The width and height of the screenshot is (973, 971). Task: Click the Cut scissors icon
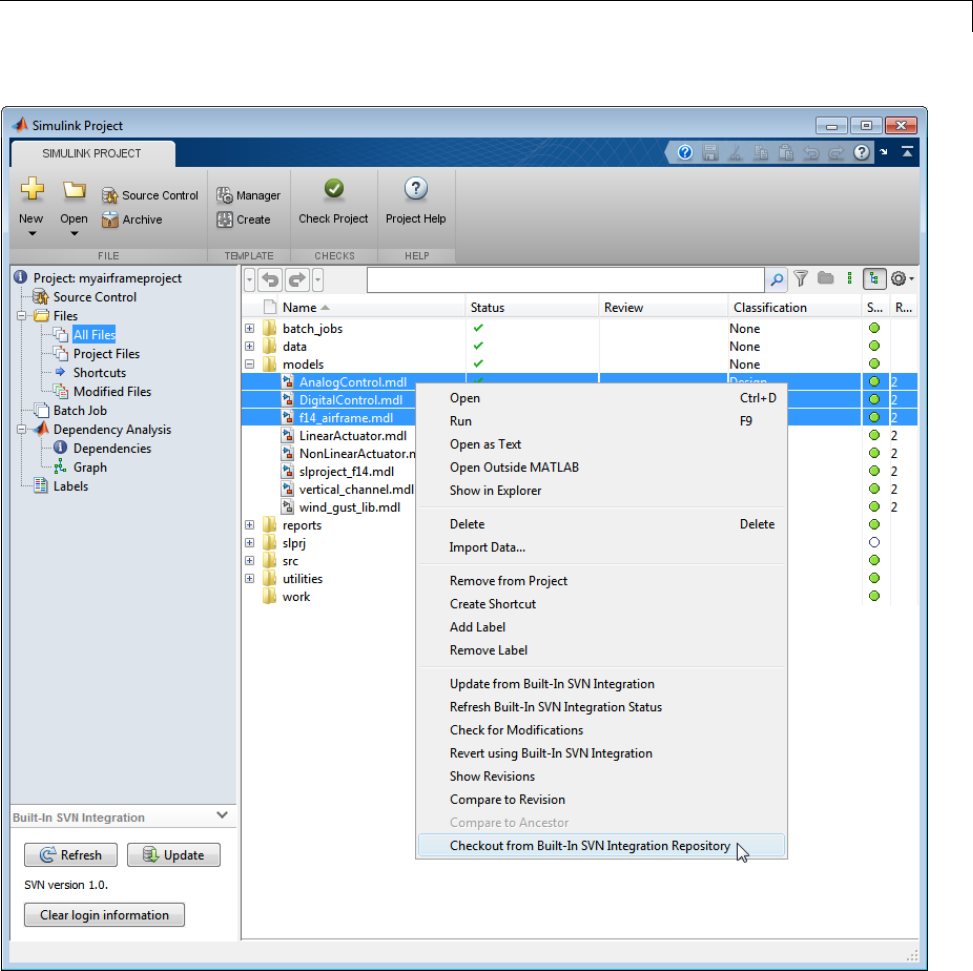pyautogui.click(x=735, y=153)
